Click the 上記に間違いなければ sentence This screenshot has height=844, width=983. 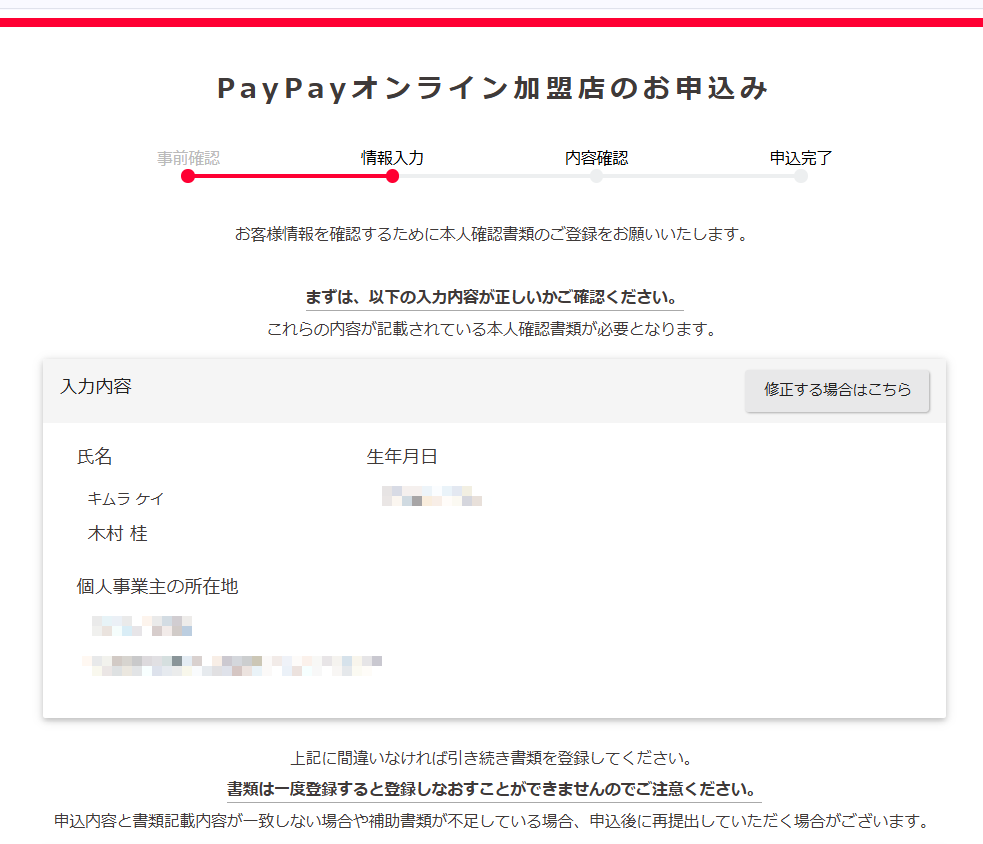[492, 758]
